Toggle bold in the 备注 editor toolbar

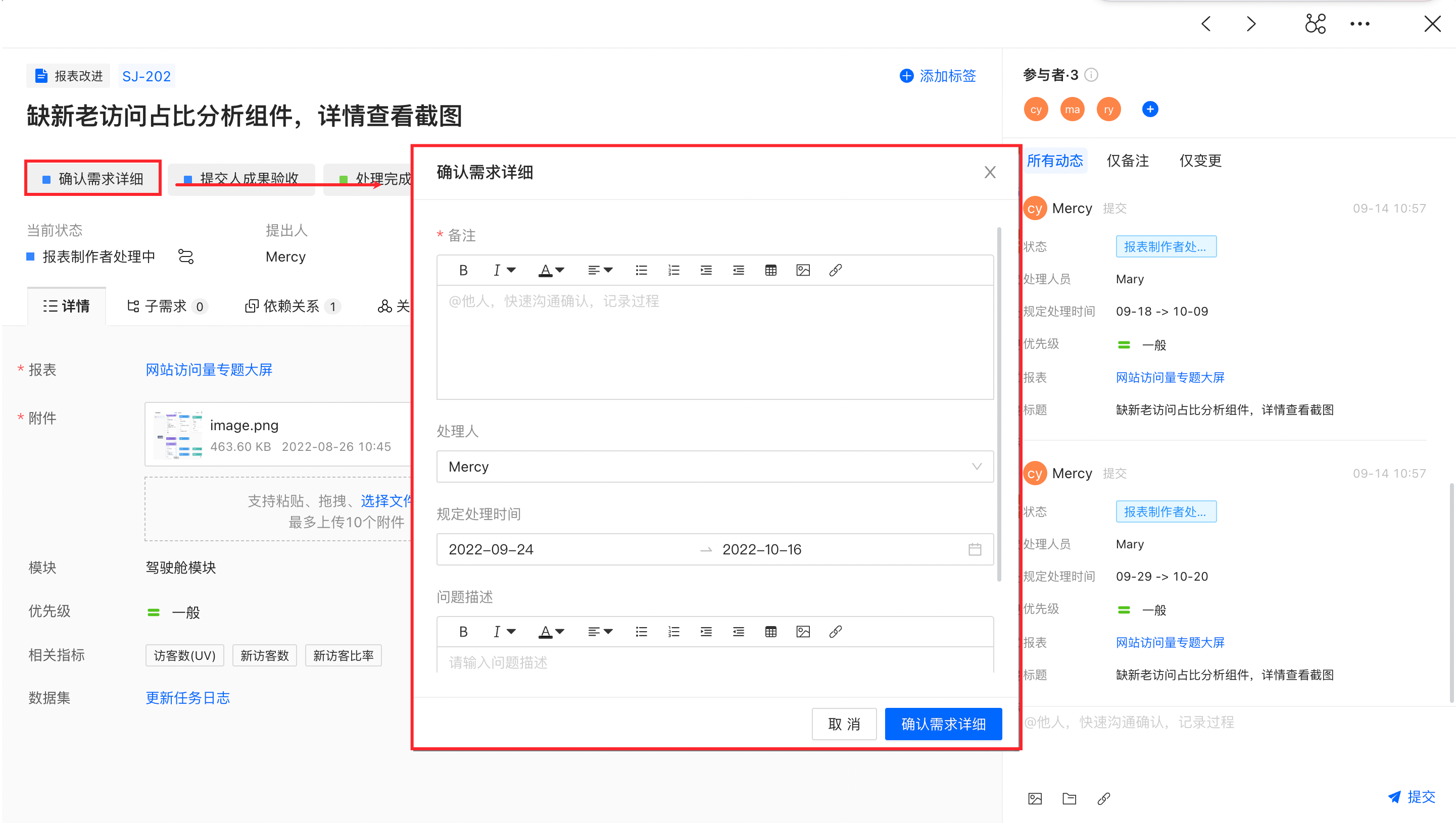click(x=463, y=270)
